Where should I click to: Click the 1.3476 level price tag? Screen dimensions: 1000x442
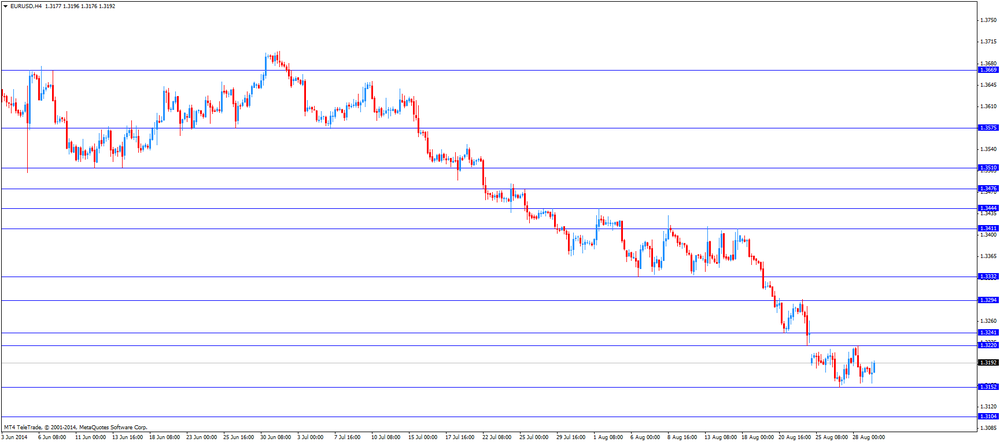988,189
